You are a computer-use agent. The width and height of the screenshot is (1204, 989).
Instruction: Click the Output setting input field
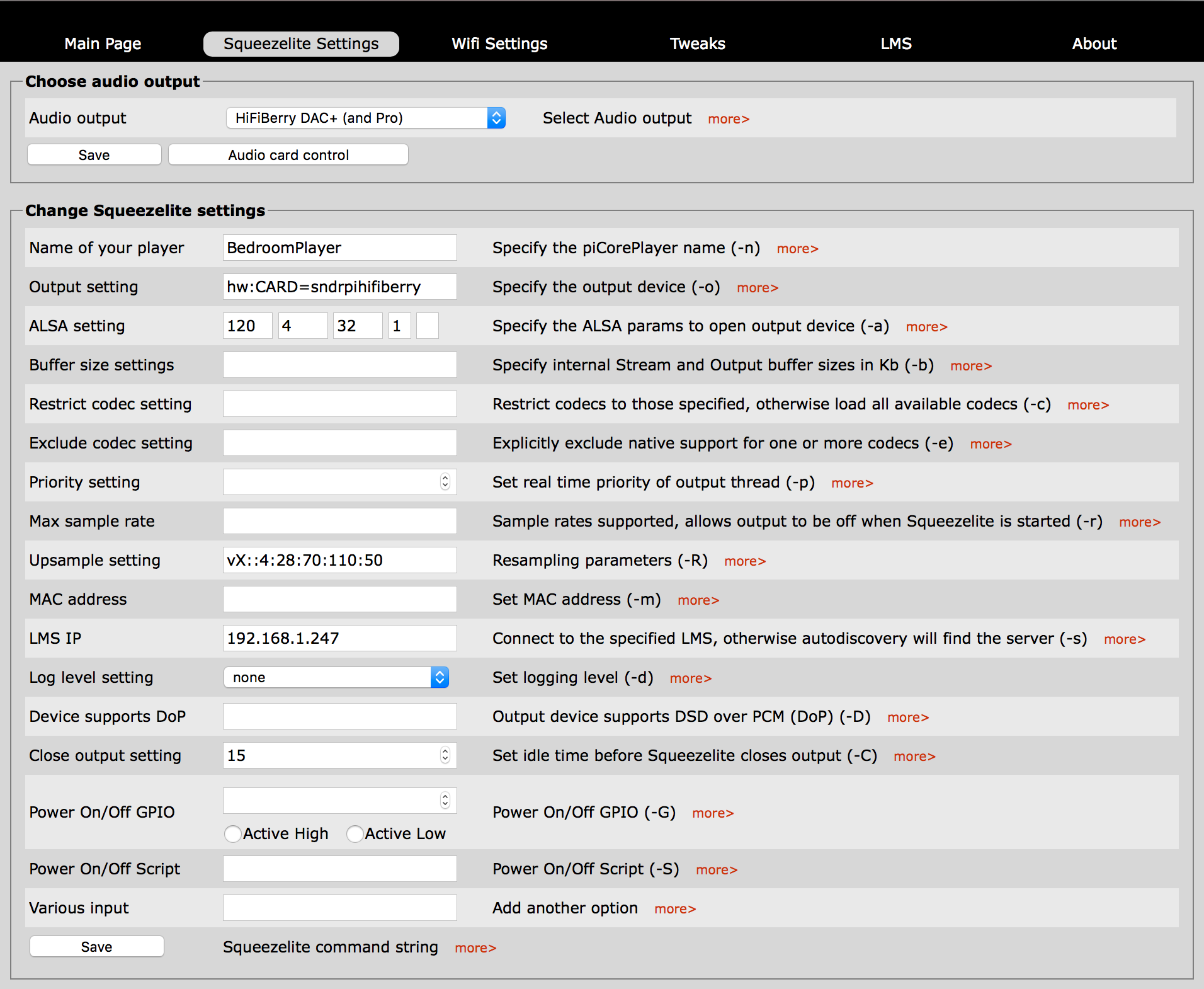click(340, 287)
